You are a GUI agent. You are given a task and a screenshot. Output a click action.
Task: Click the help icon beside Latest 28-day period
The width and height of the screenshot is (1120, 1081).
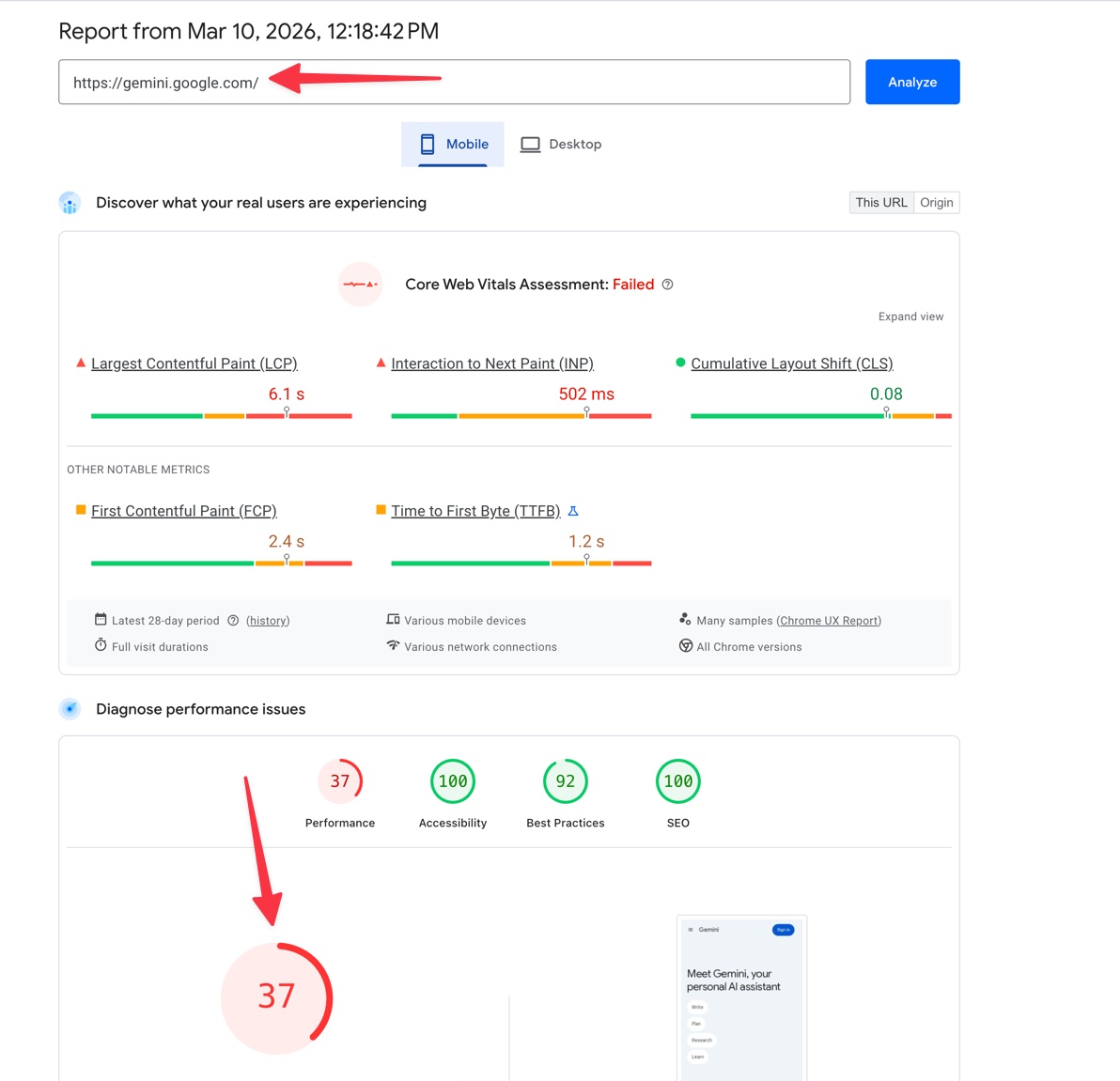tap(233, 621)
